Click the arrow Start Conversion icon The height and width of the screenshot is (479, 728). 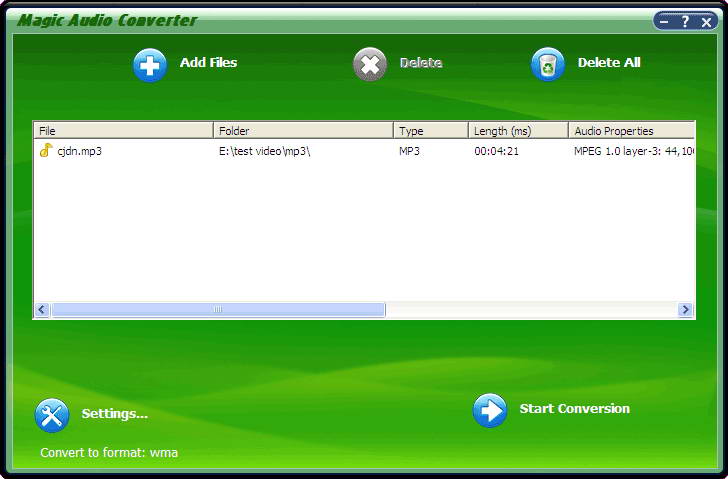(x=490, y=410)
